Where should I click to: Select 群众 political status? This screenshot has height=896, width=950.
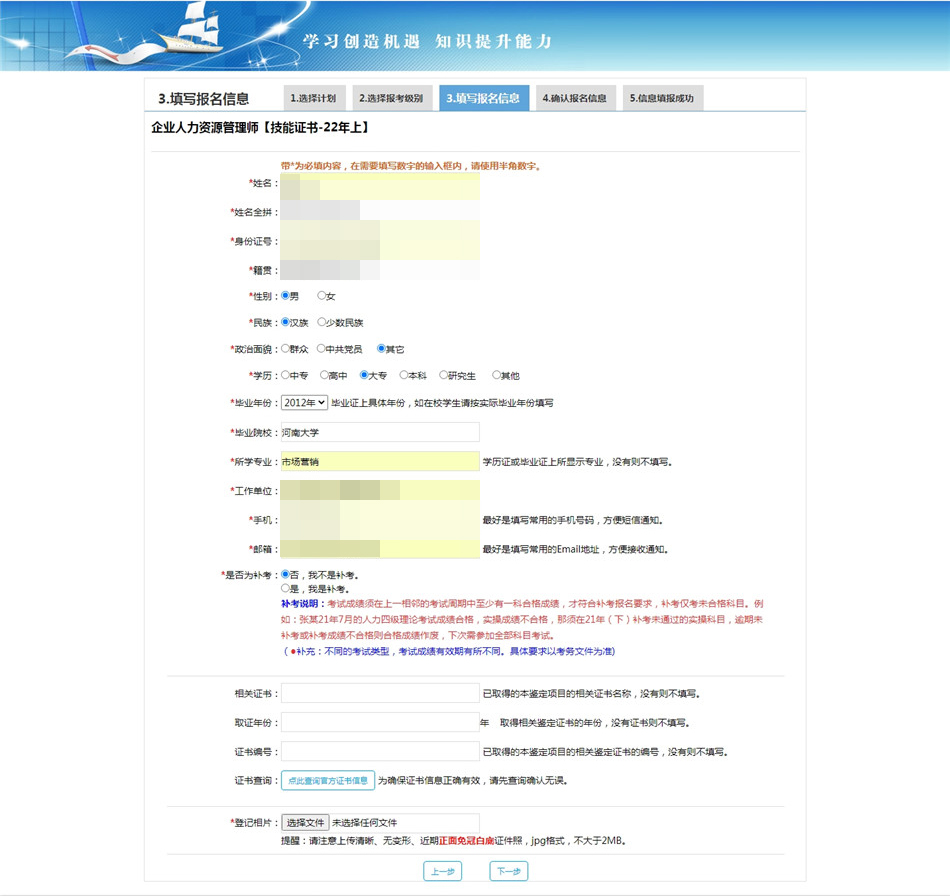(285, 348)
